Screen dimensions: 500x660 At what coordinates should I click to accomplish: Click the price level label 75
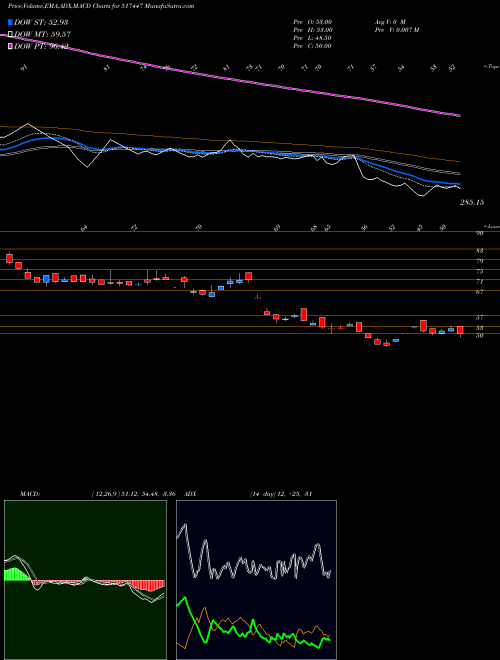pos(479,271)
